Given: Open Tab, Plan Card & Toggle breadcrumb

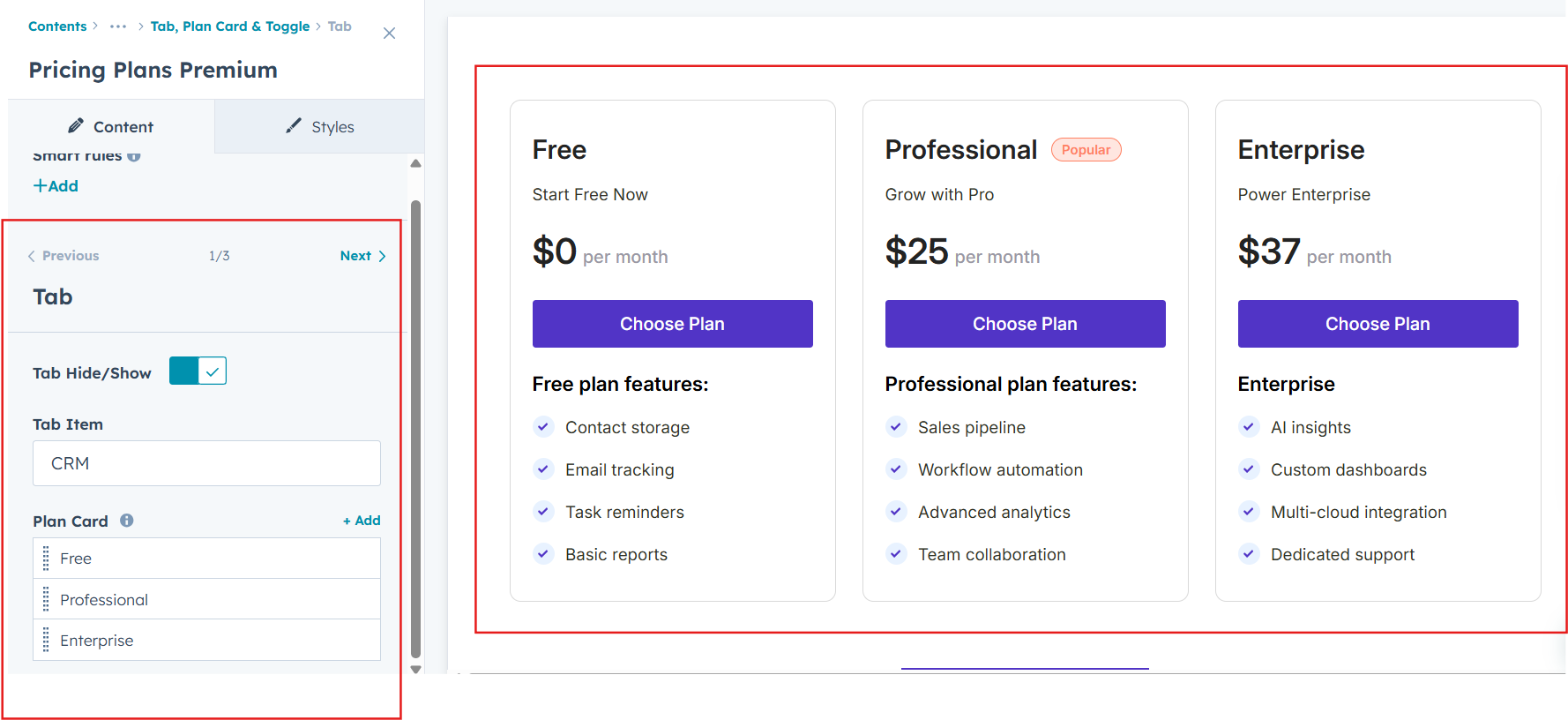Looking at the screenshot, I should point(229,26).
